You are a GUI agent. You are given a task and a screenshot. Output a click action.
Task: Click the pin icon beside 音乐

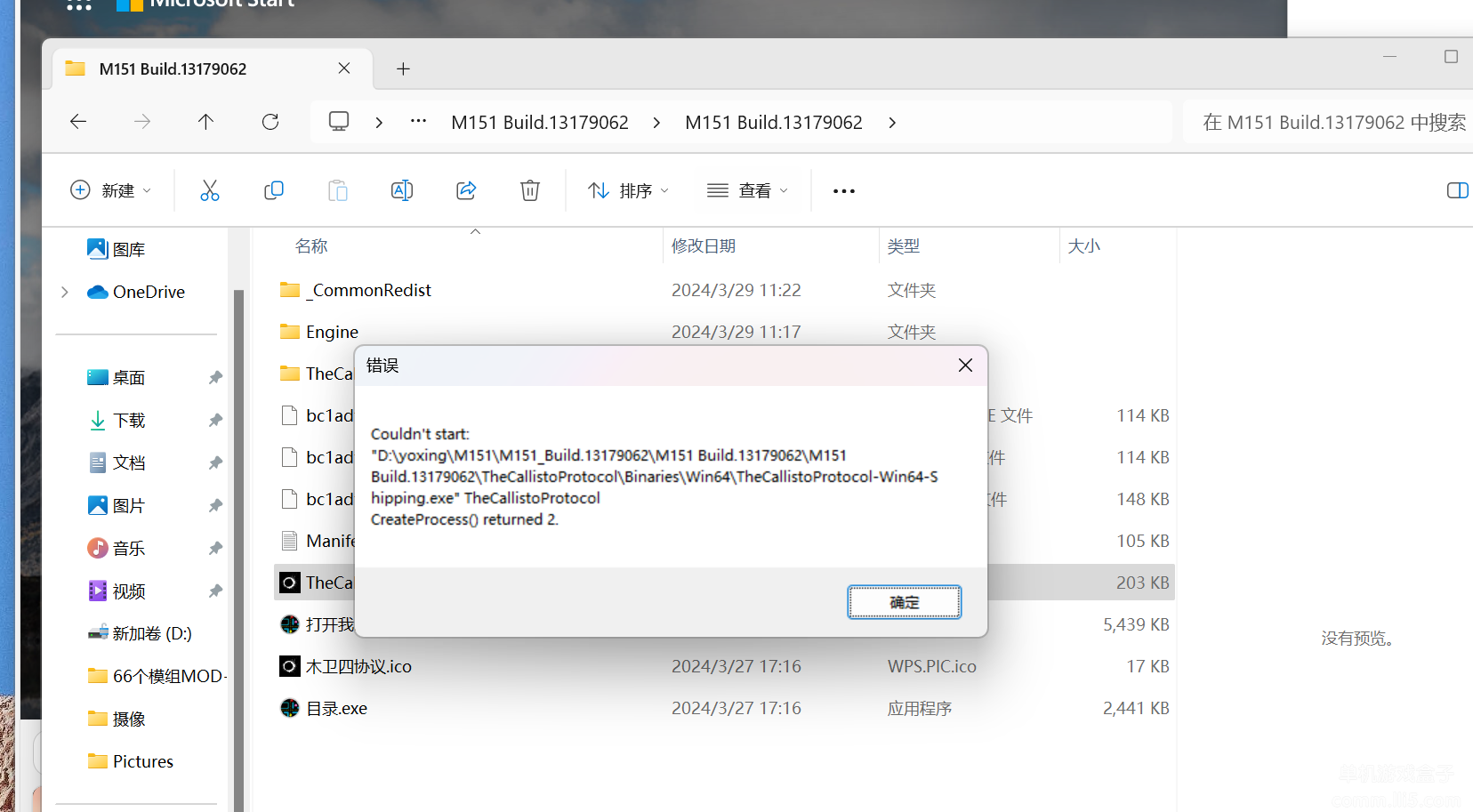(x=215, y=548)
